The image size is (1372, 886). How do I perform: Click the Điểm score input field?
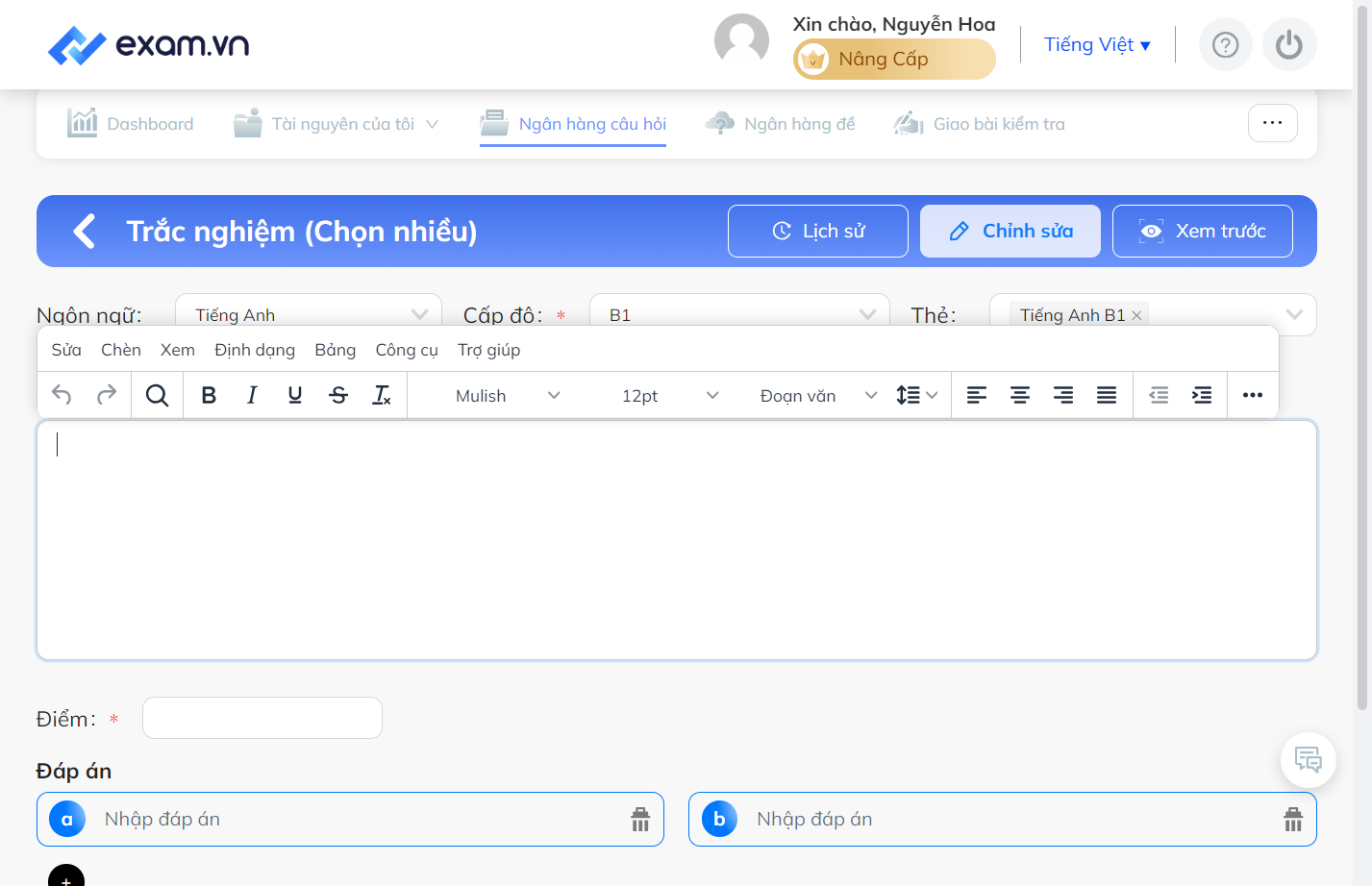262,718
